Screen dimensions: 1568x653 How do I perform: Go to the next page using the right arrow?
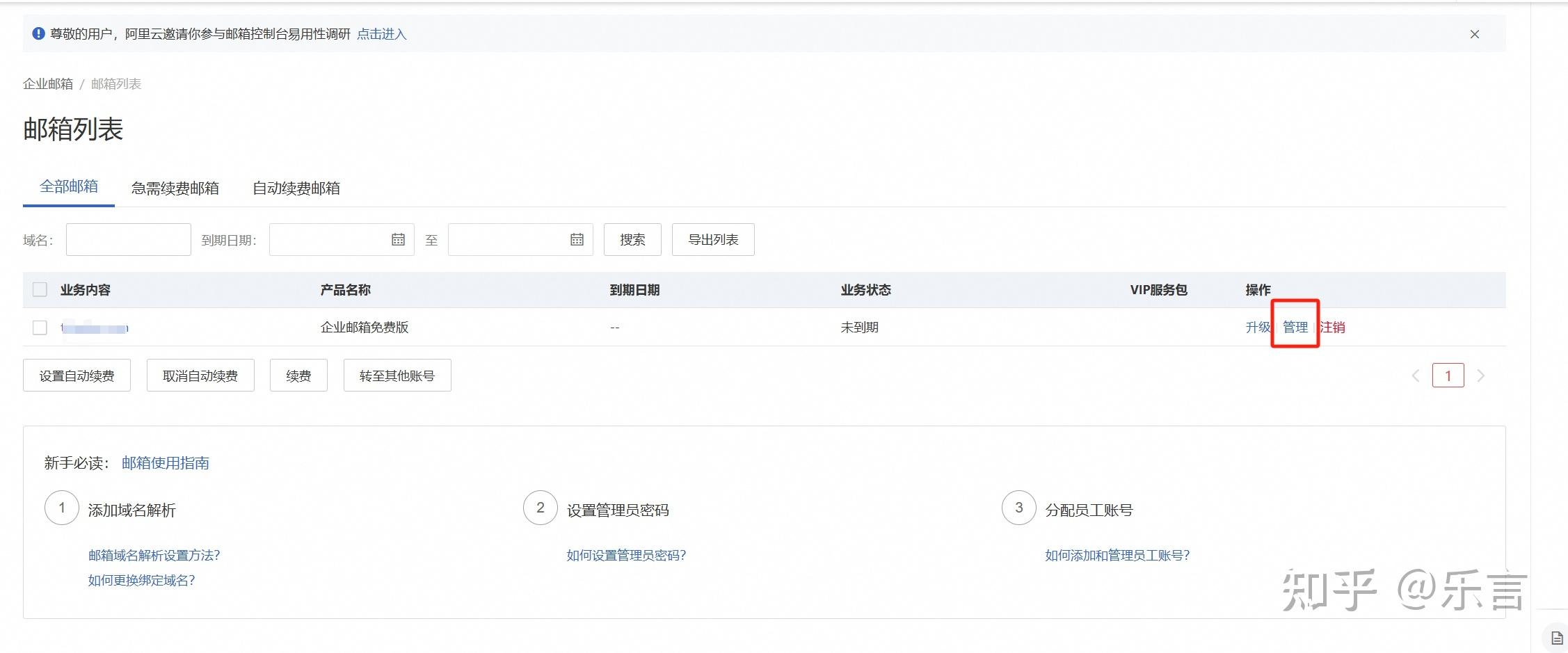(x=1481, y=375)
